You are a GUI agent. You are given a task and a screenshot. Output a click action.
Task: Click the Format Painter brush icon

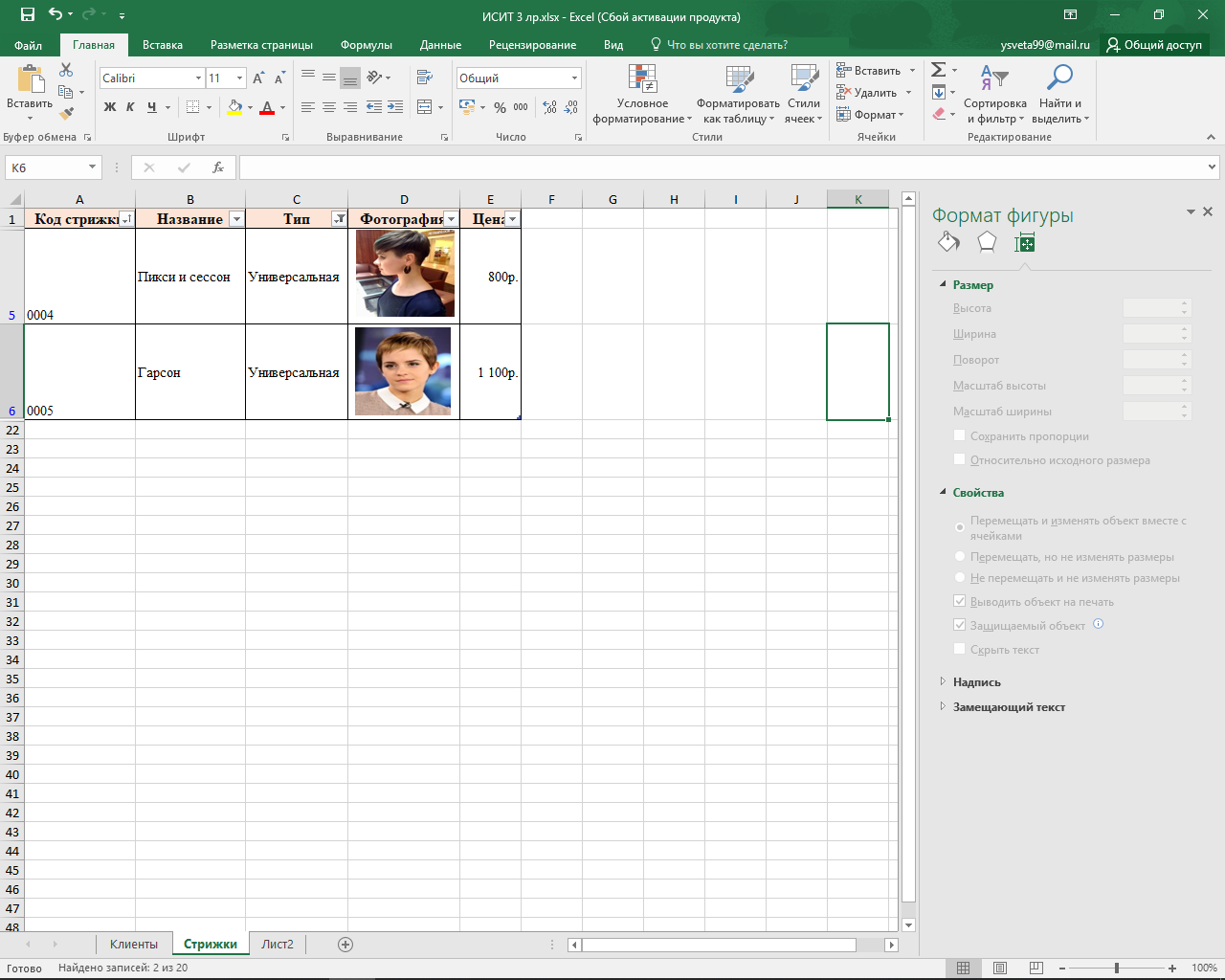tap(66, 114)
